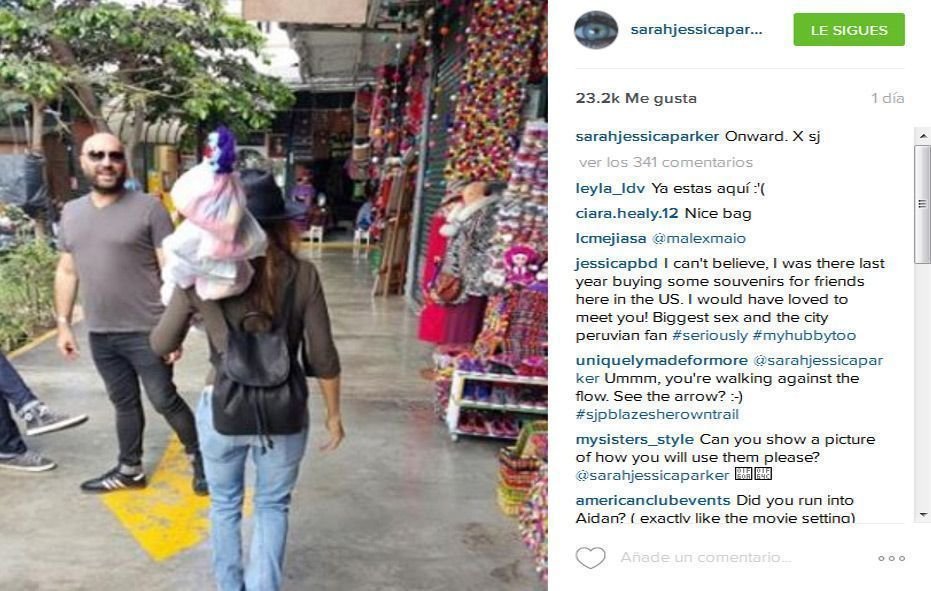This screenshot has width=931, height=591.
Task: Click the market photo of the post
Action: tap(274, 295)
